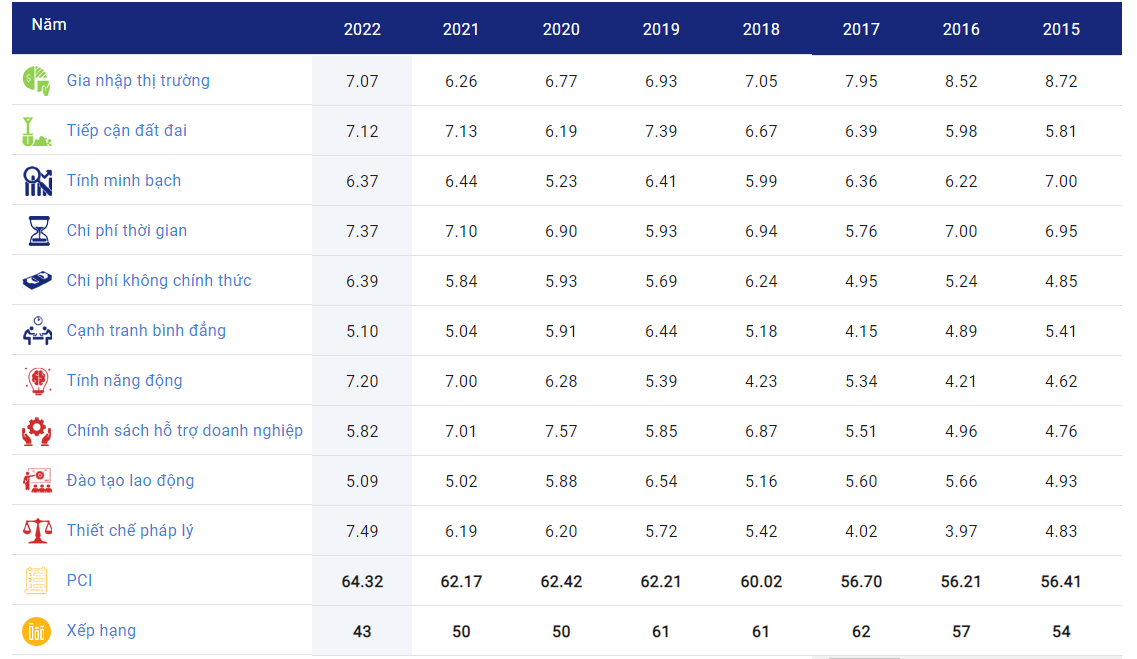Click the 2022 rank value 43
This screenshot has height=659, width=1137.
point(362,631)
